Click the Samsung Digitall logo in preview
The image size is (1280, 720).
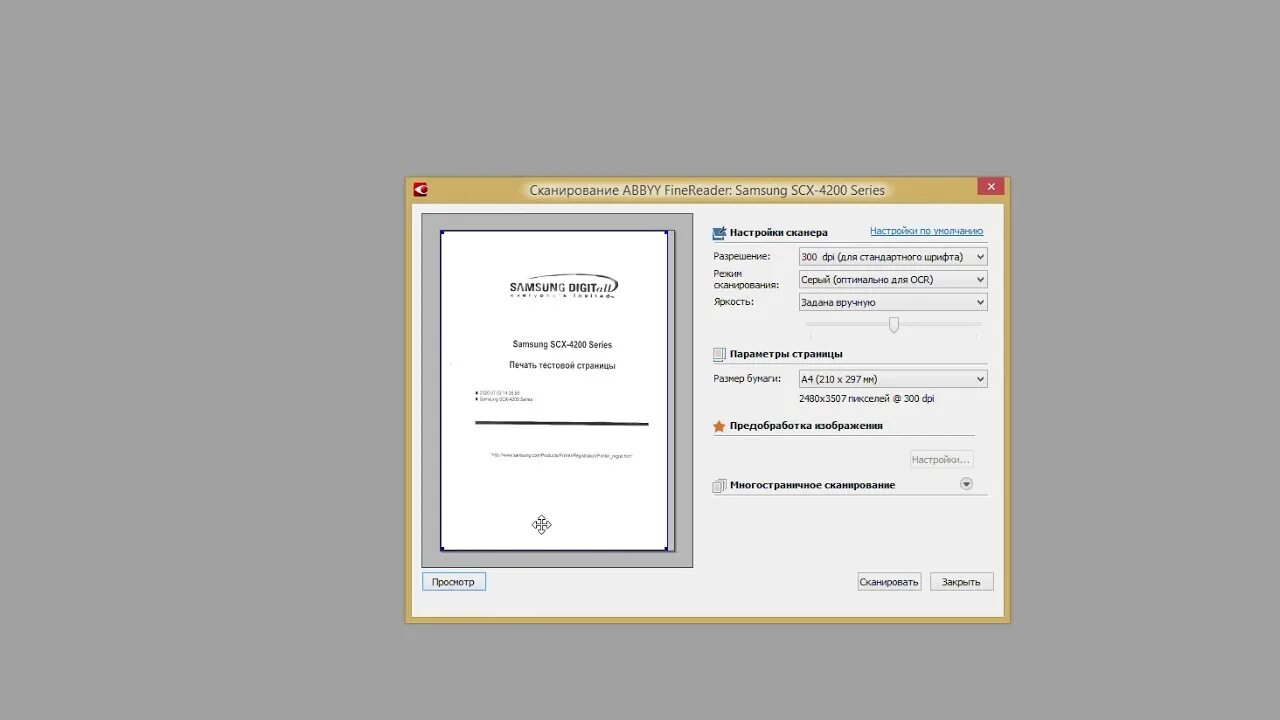tap(564, 287)
